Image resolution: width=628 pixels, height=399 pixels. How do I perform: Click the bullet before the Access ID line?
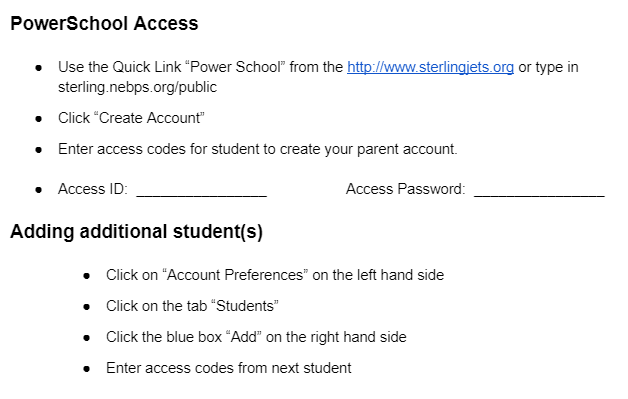[39, 190]
